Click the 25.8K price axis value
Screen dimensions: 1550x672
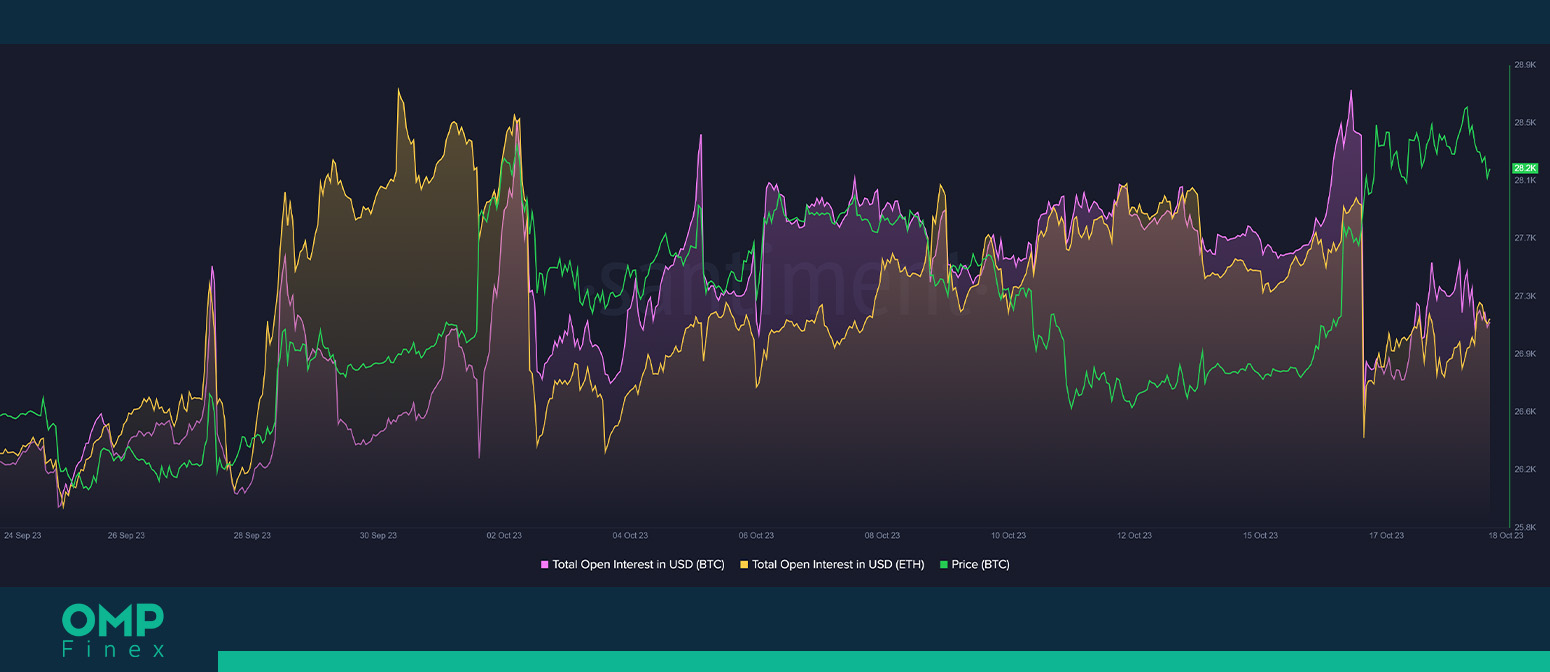pos(1525,527)
